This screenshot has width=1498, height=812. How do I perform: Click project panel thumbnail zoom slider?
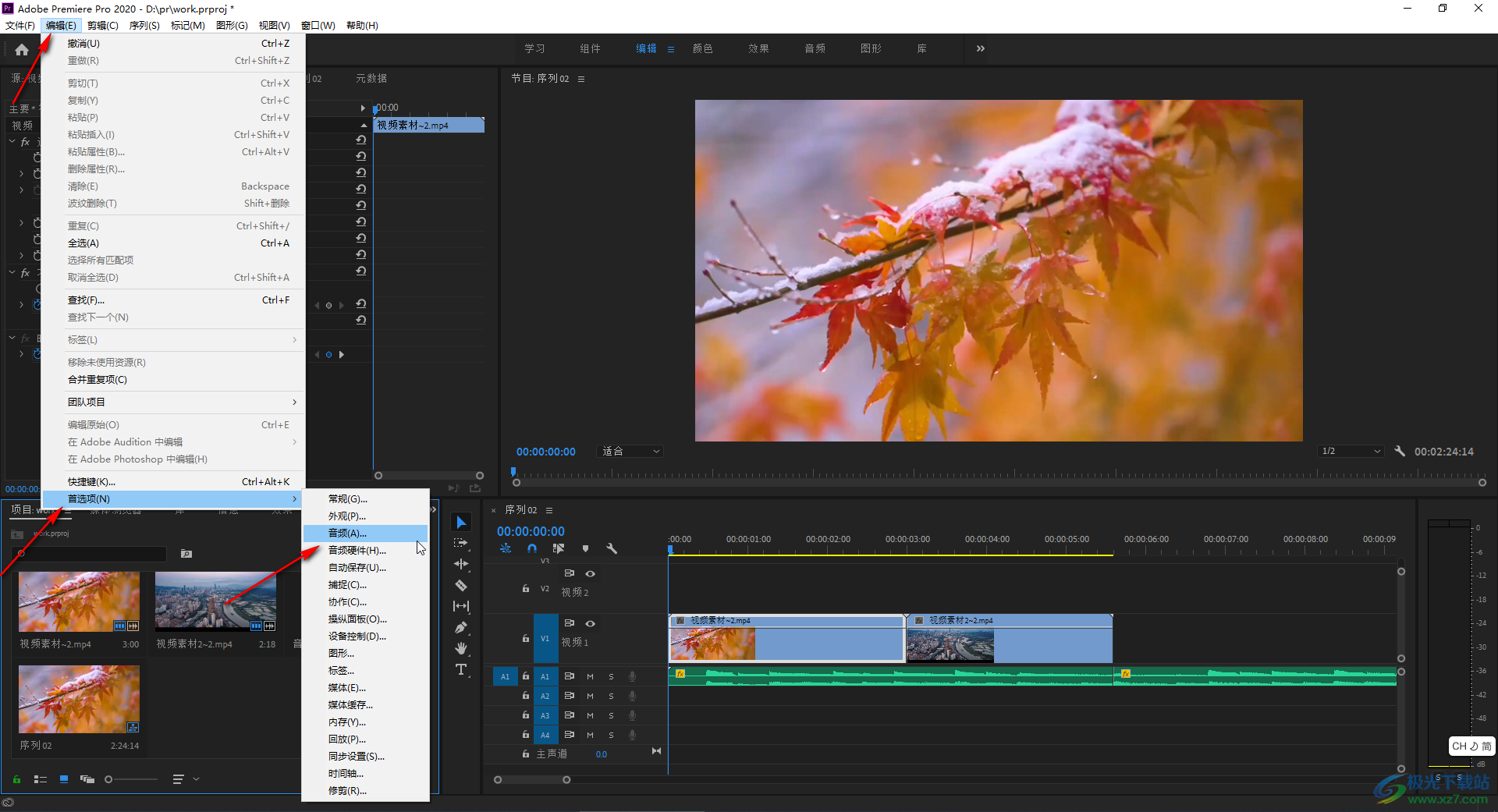[131, 778]
